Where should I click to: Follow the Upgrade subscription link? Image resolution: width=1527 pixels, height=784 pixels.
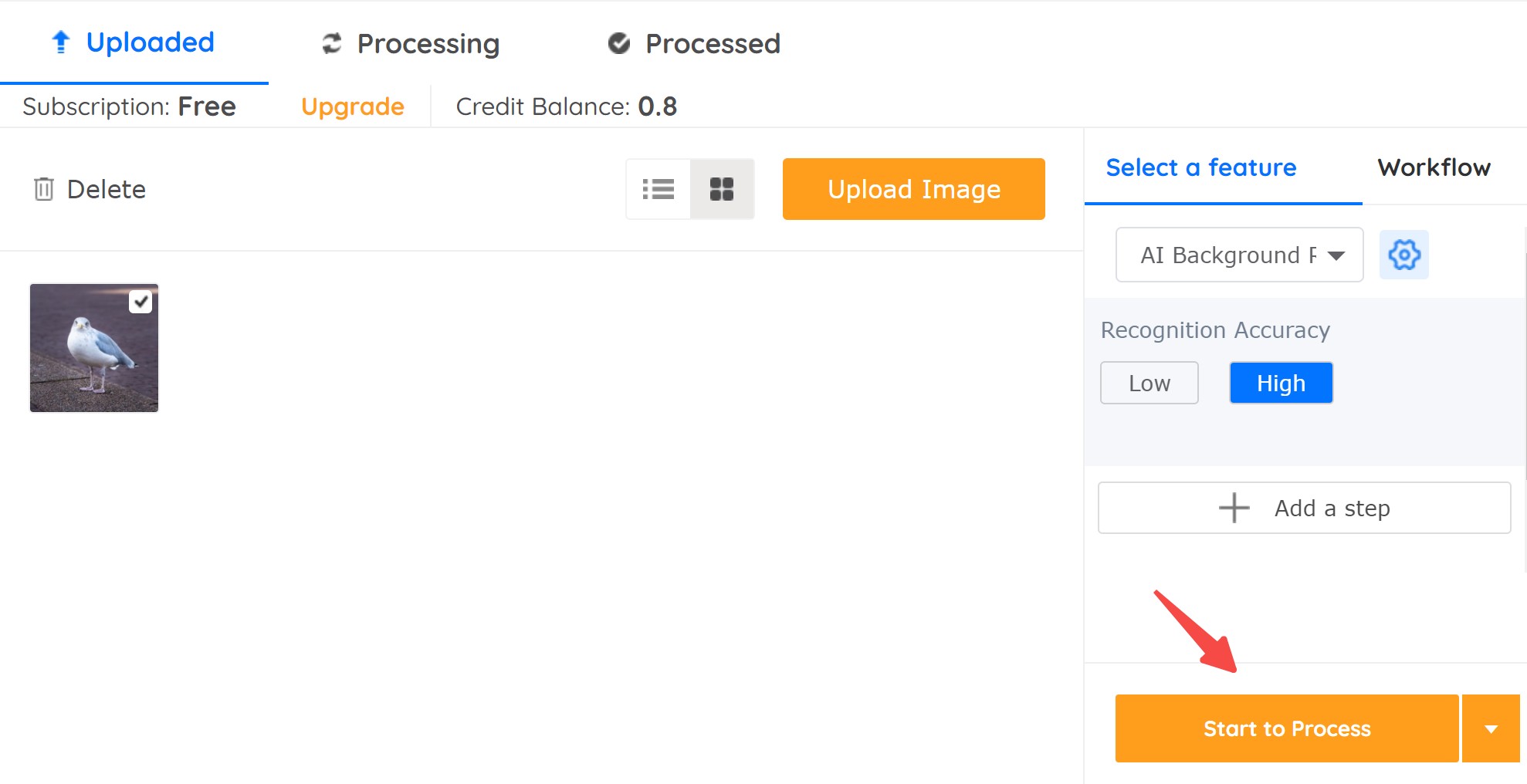click(x=353, y=106)
